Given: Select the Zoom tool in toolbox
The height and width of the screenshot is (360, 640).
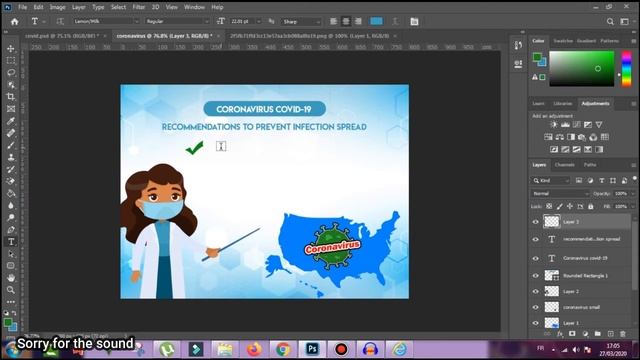Looking at the screenshot, I should pos(11,290).
